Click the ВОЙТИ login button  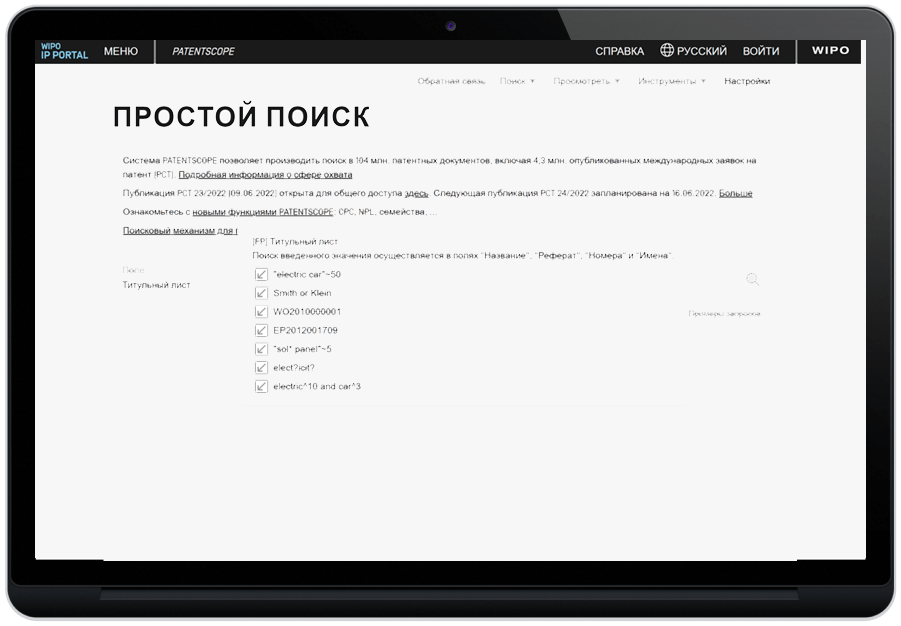[x=762, y=51]
